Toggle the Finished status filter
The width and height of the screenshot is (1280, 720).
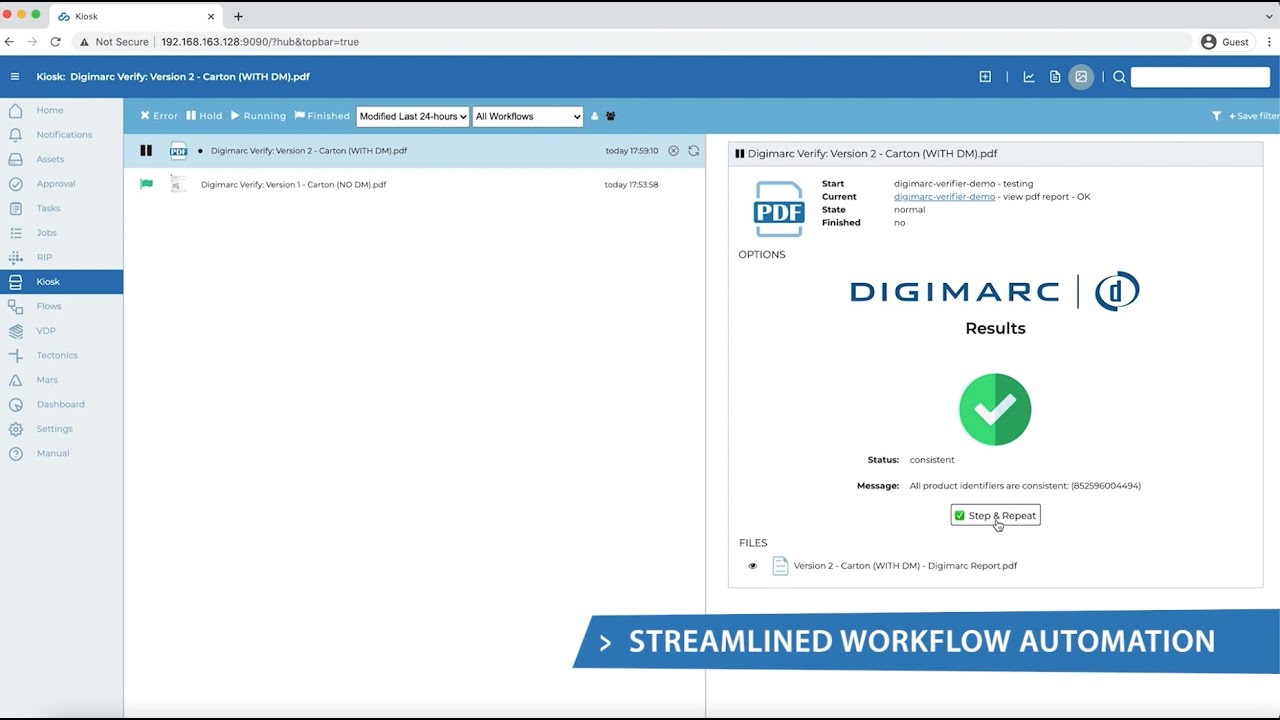321,116
